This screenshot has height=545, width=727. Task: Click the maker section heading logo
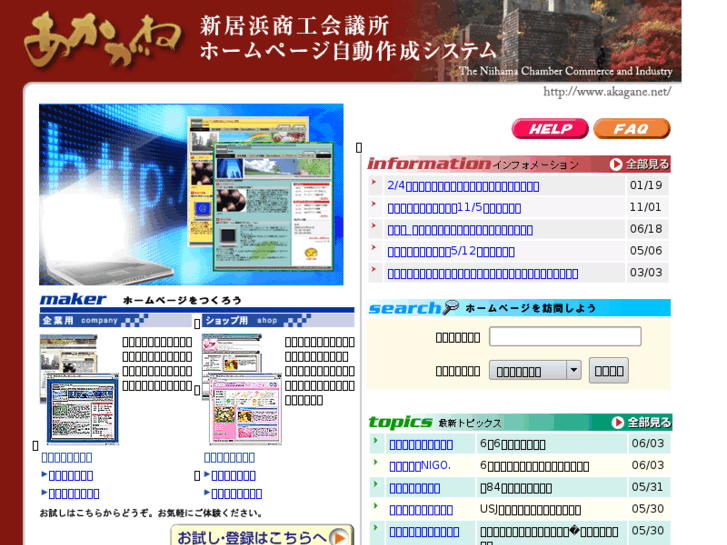click(73, 300)
